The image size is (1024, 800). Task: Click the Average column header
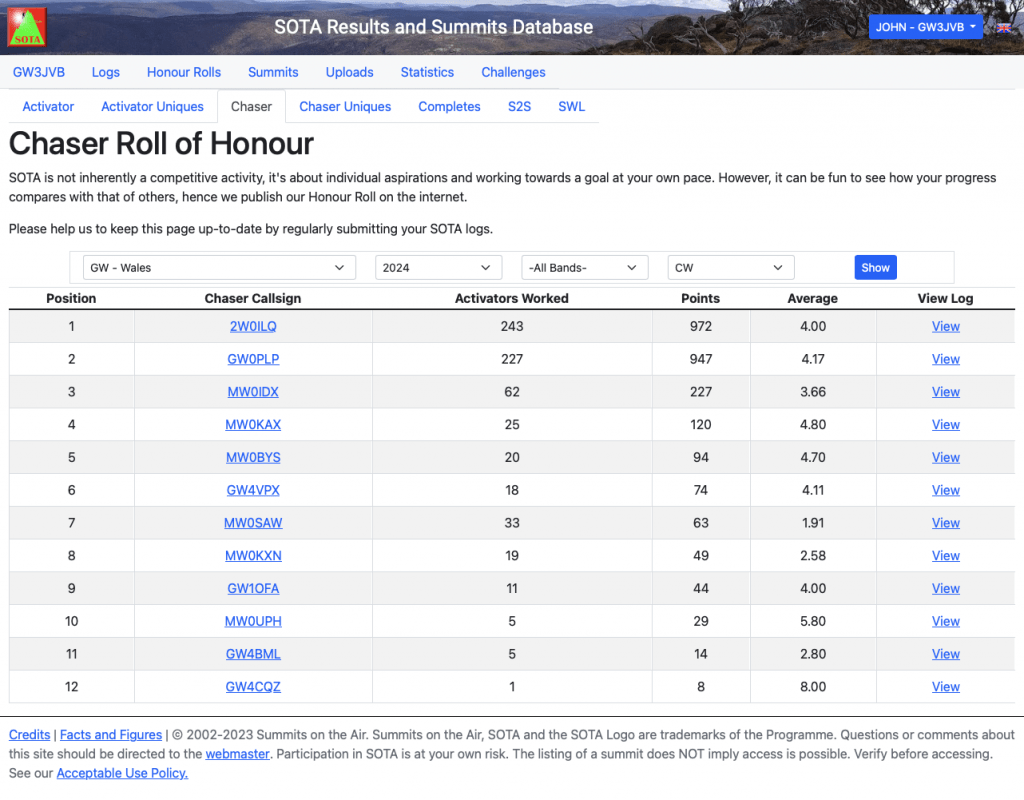(812, 298)
